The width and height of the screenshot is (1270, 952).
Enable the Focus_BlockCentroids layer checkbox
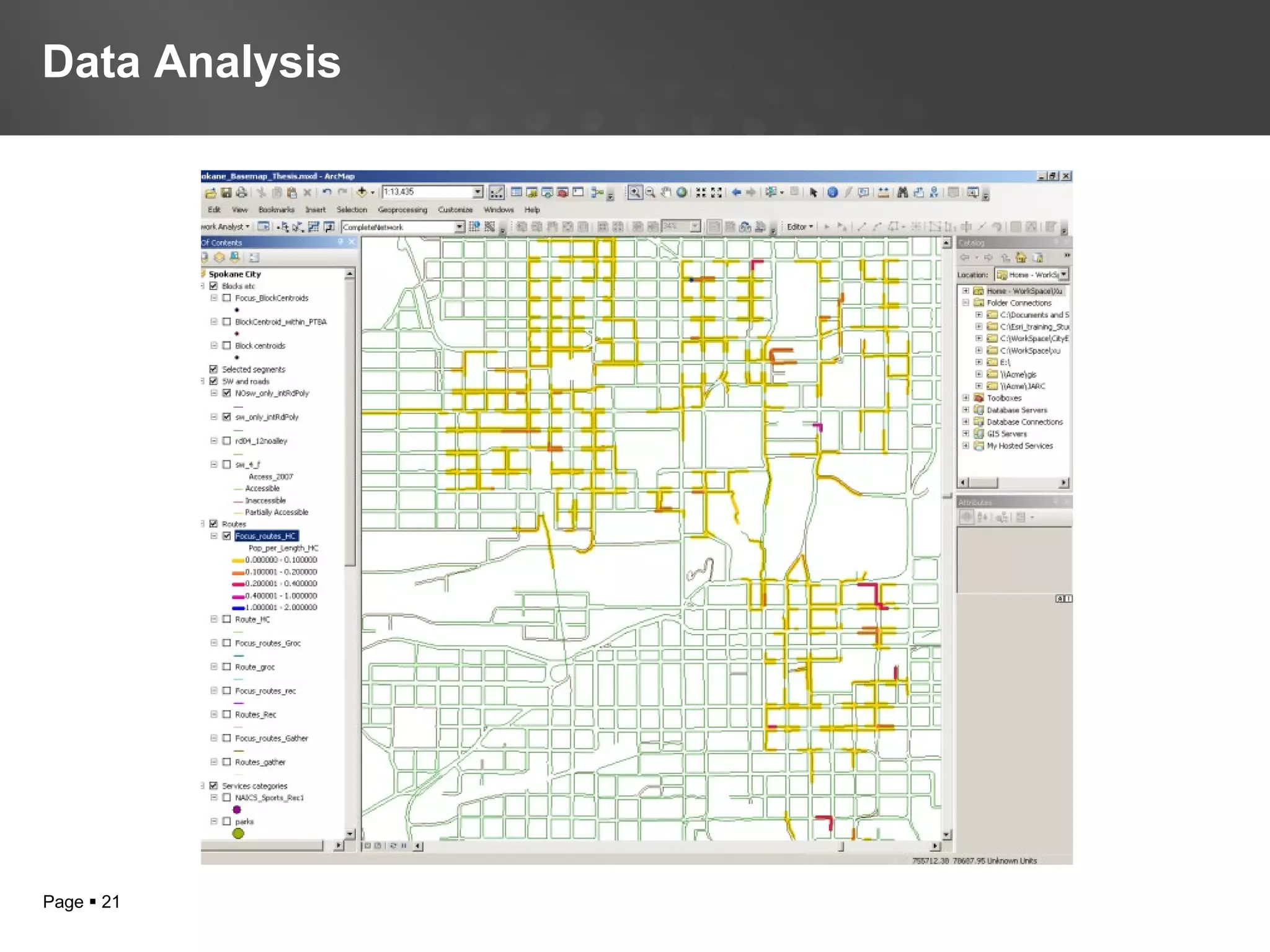[227, 298]
